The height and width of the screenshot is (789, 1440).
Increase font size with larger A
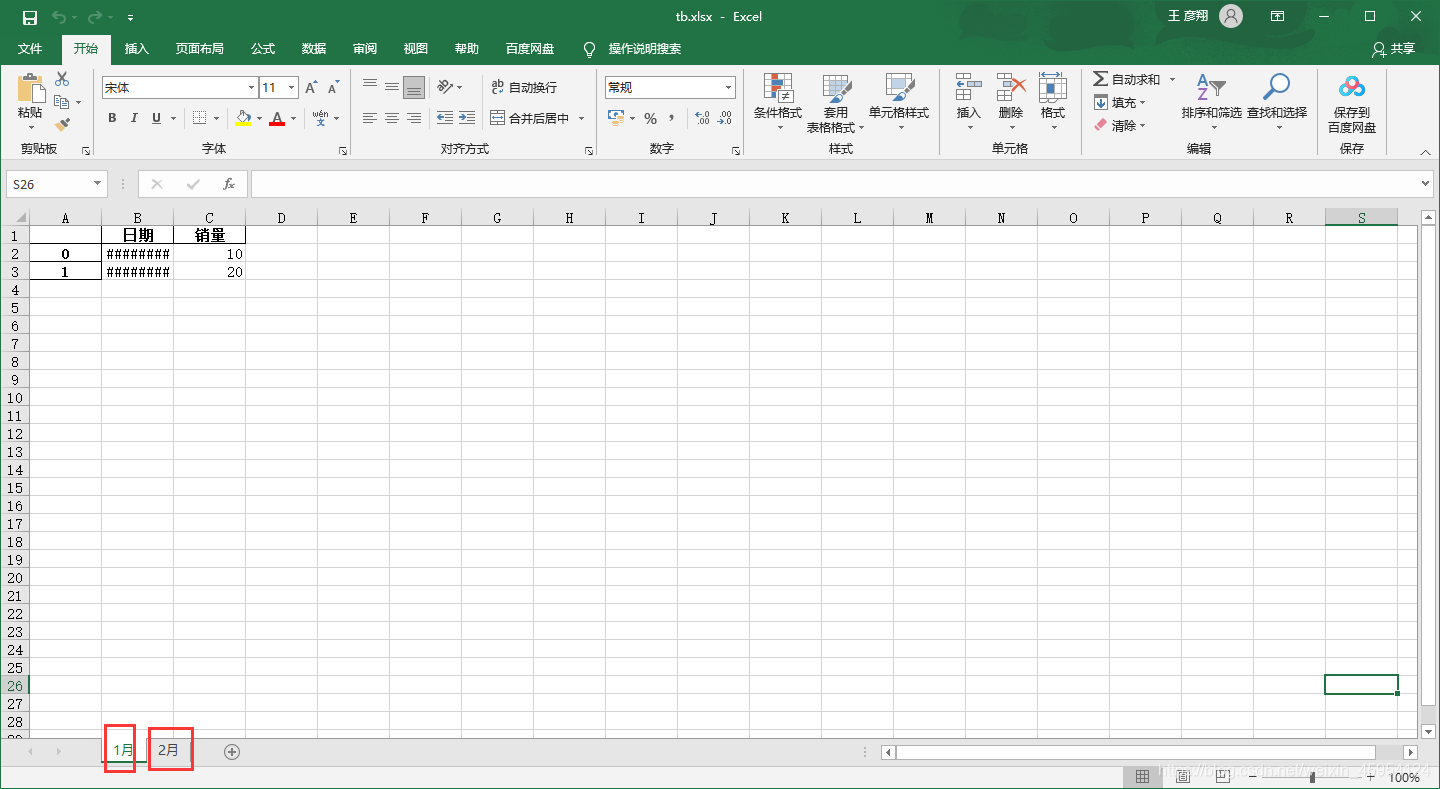pos(311,88)
